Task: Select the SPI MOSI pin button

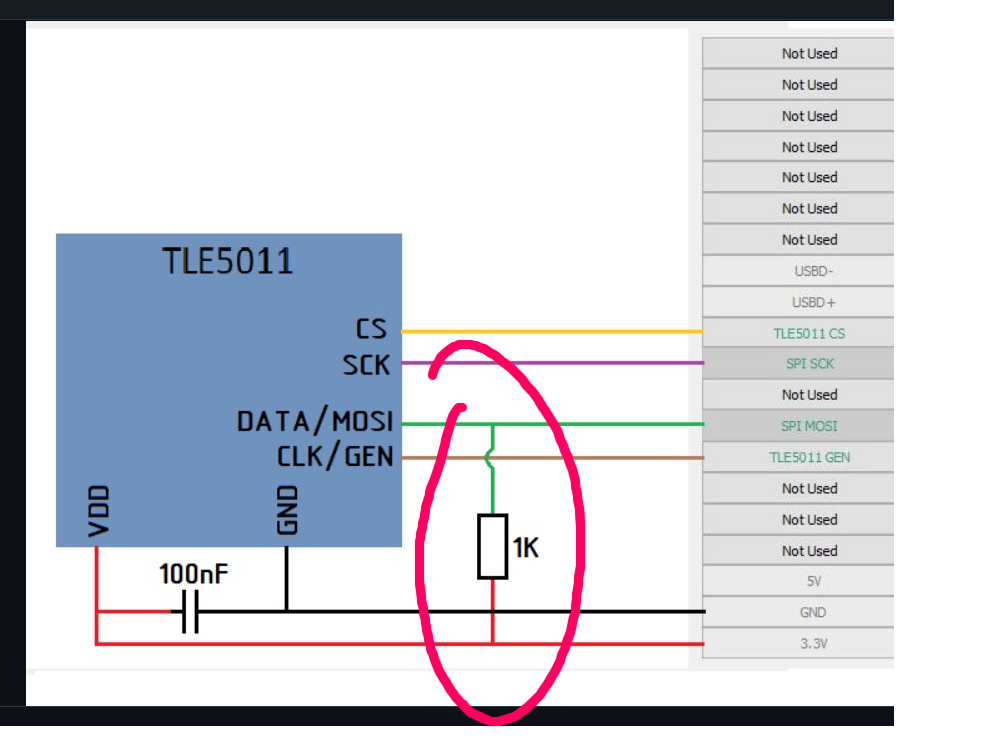Action: (x=798, y=426)
